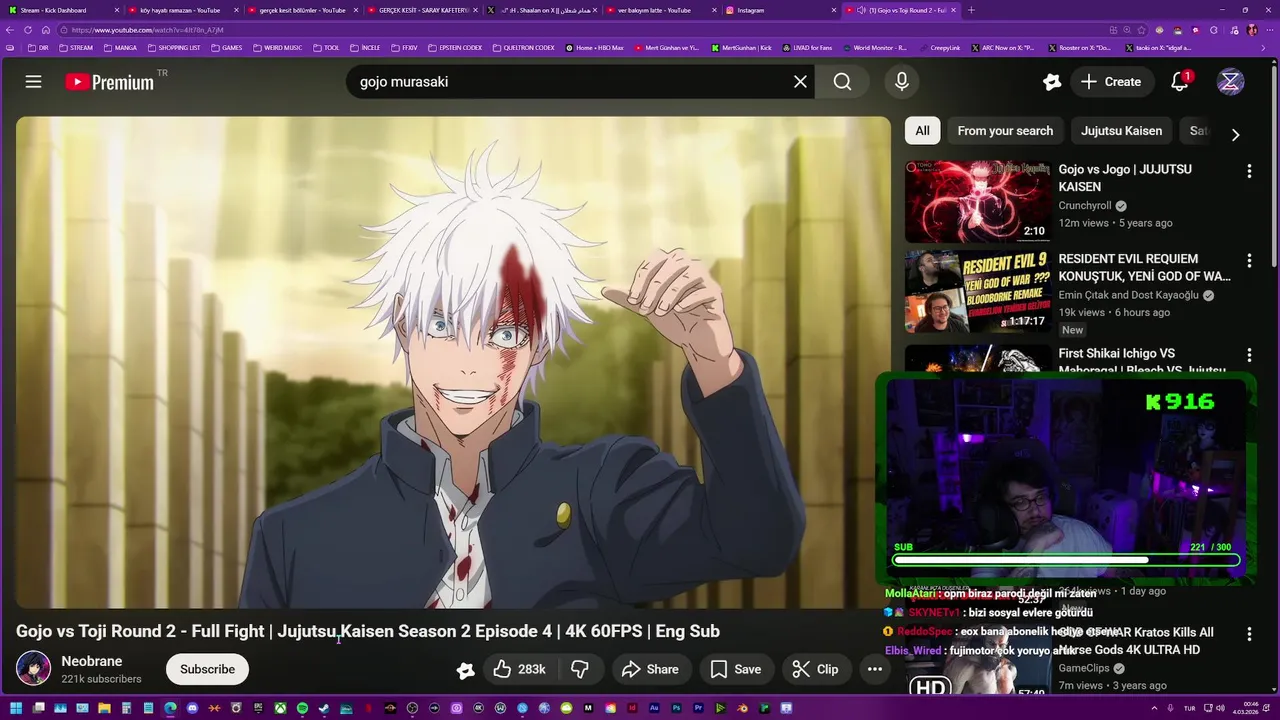
Task: Select the All filter chip
Action: tap(922, 131)
